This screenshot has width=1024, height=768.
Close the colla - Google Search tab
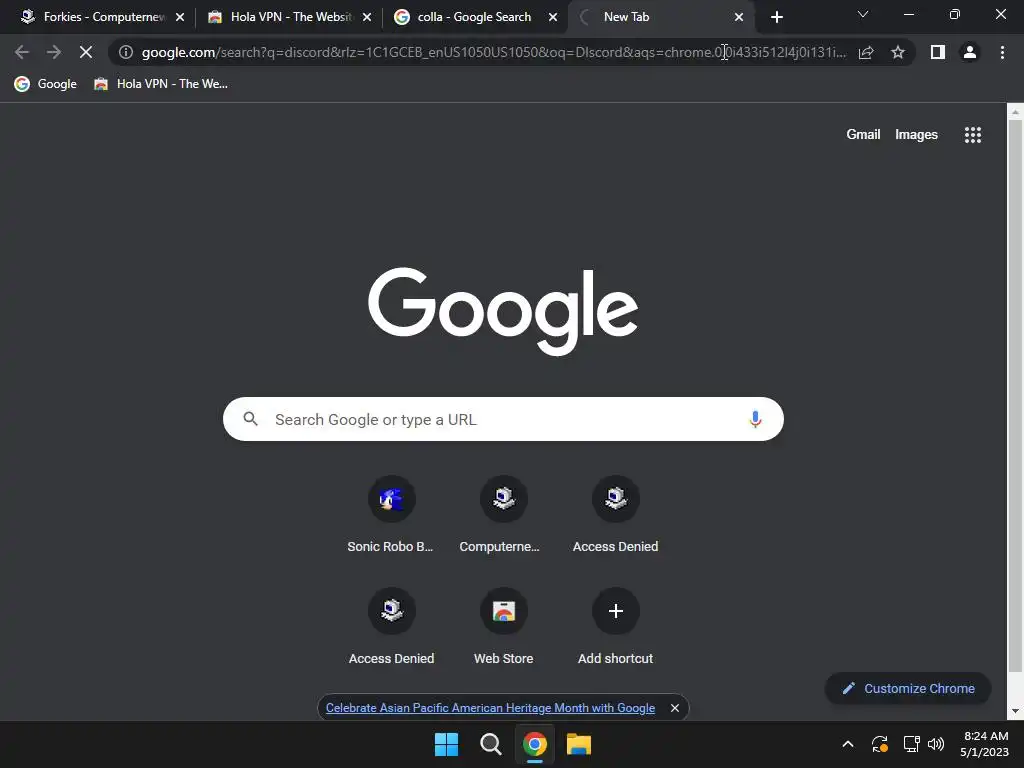pyautogui.click(x=553, y=17)
